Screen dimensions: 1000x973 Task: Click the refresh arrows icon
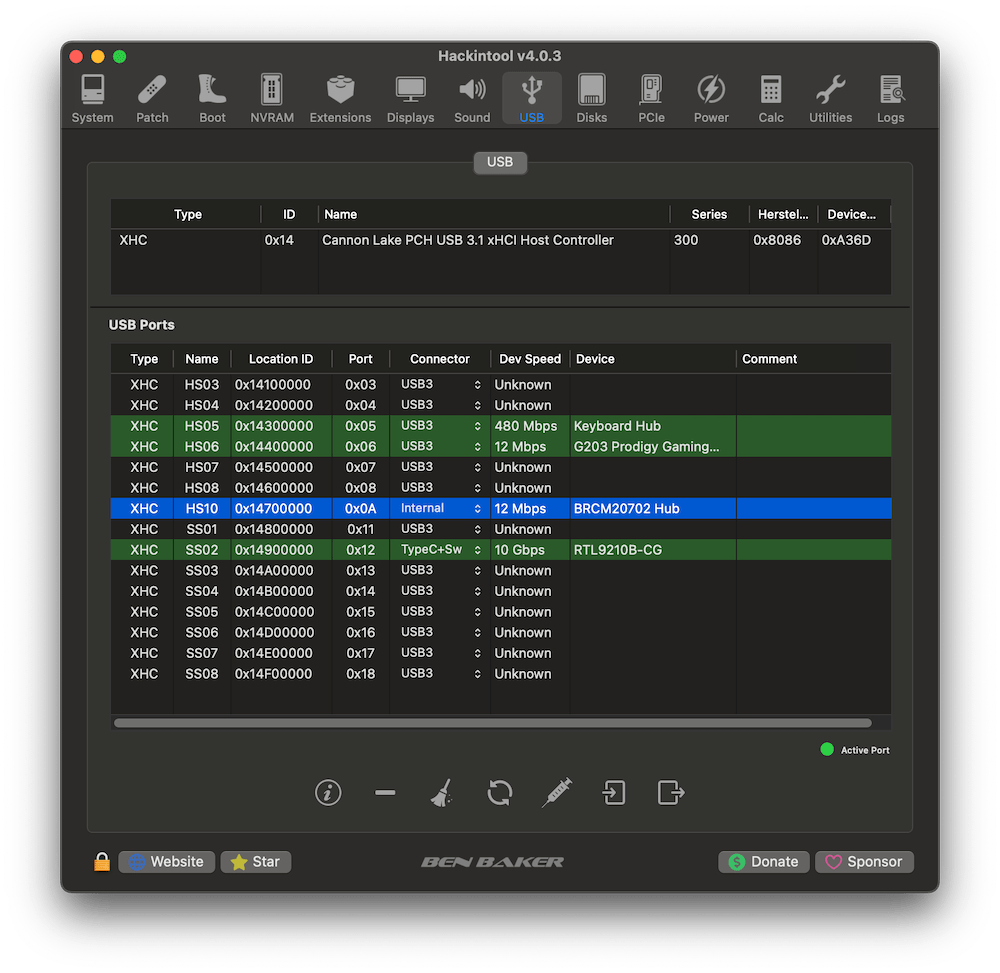coord(499,793)
